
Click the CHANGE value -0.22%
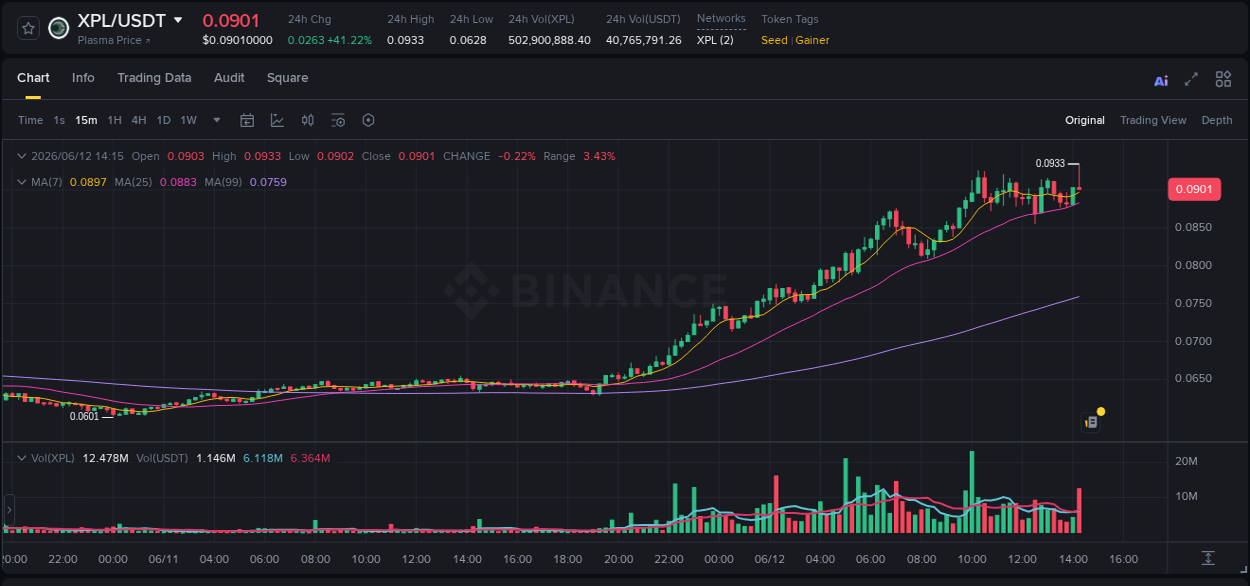tap(517, 156)
